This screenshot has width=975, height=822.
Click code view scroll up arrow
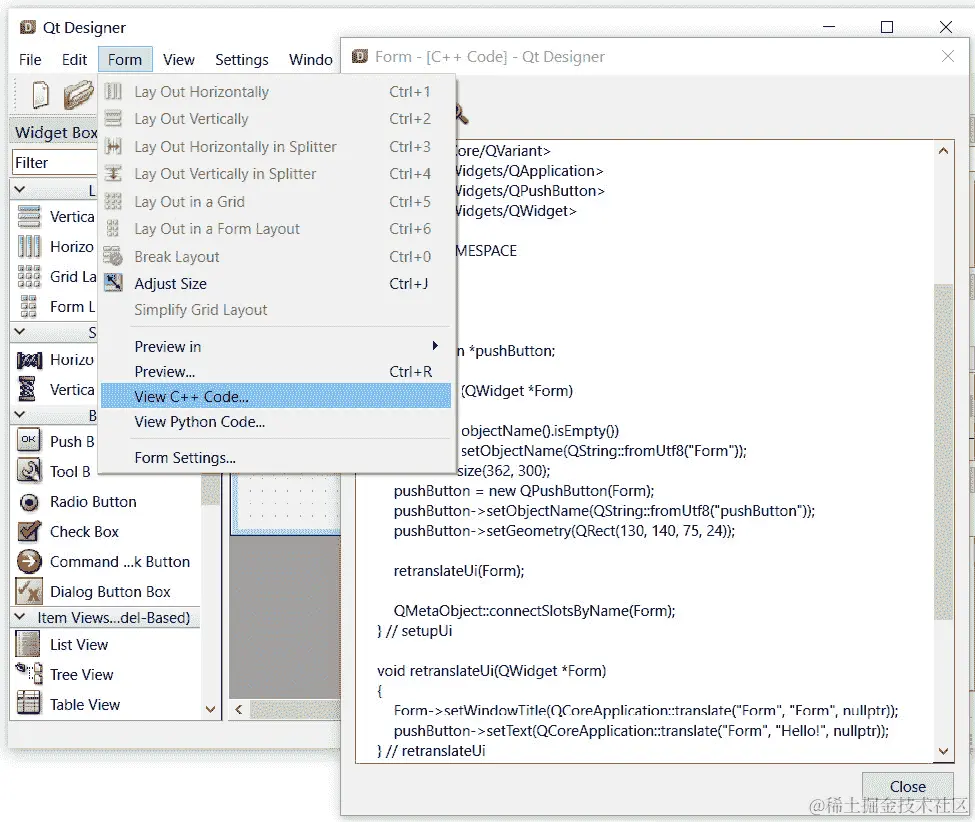pos(943,151)
